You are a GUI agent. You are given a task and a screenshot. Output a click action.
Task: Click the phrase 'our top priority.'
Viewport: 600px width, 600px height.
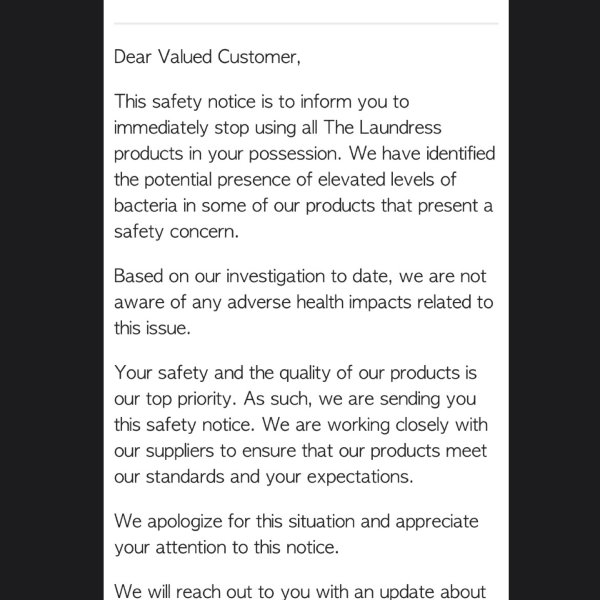click(175, 399)
